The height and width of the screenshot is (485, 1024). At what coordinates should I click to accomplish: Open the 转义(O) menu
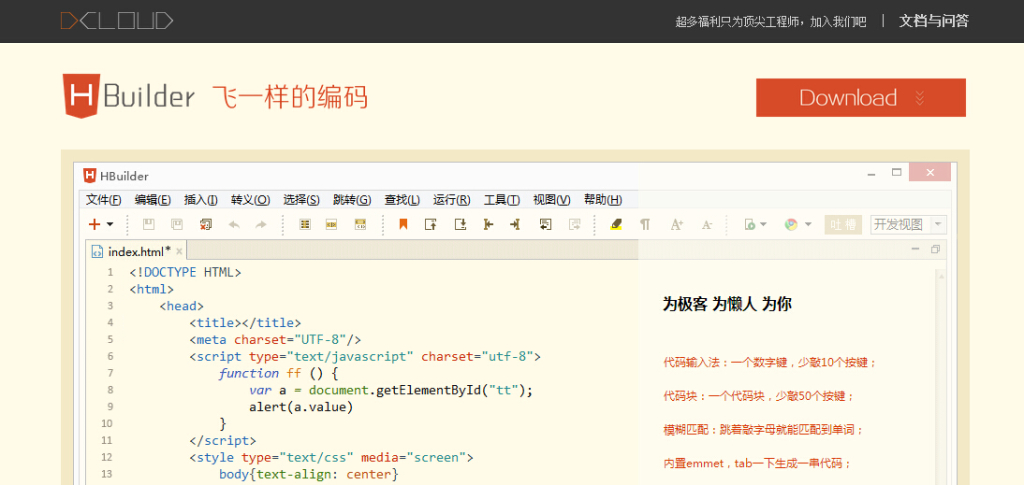[250, 200]
